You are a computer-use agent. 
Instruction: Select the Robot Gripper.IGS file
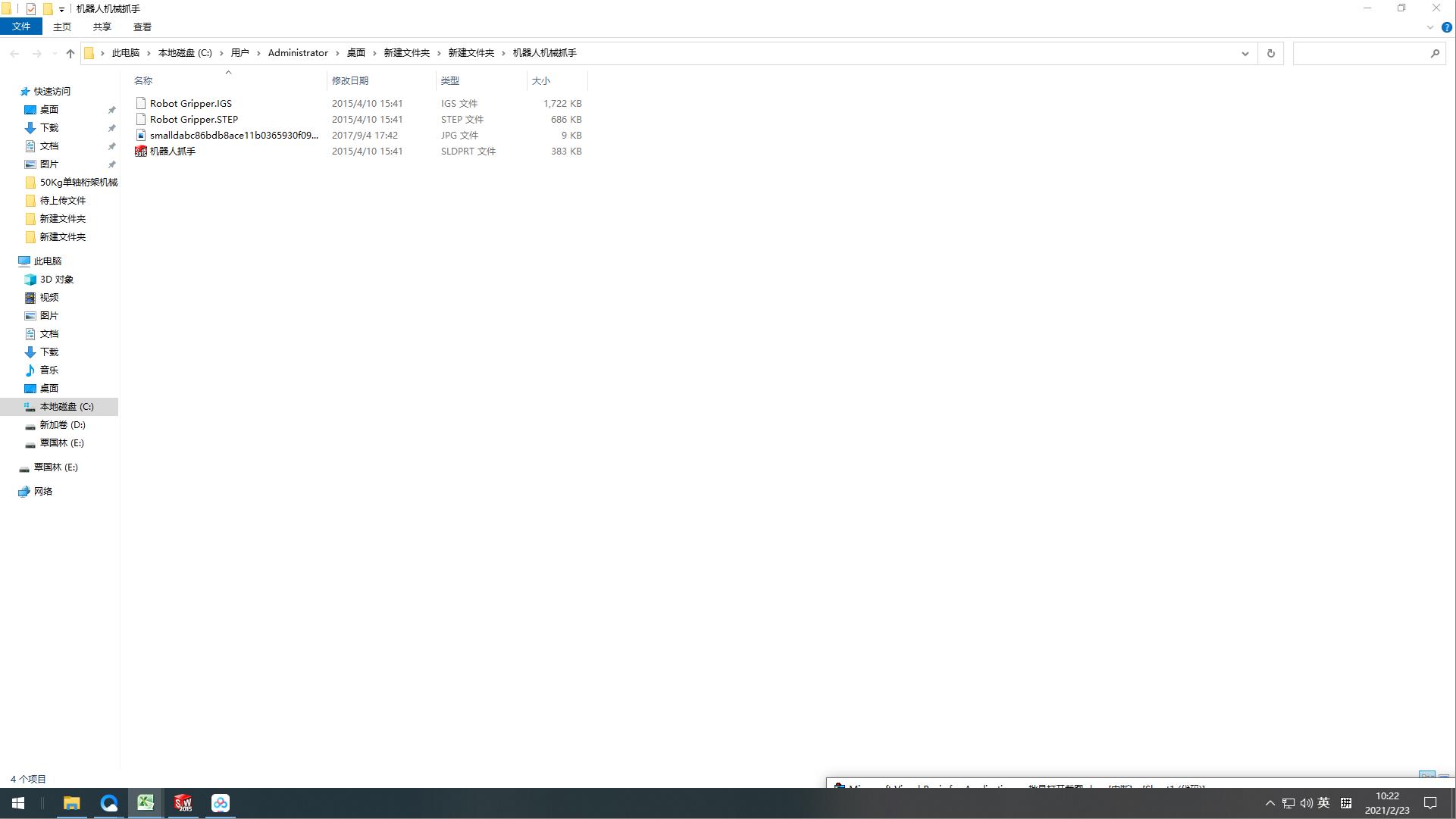click(x=190, y=104)
